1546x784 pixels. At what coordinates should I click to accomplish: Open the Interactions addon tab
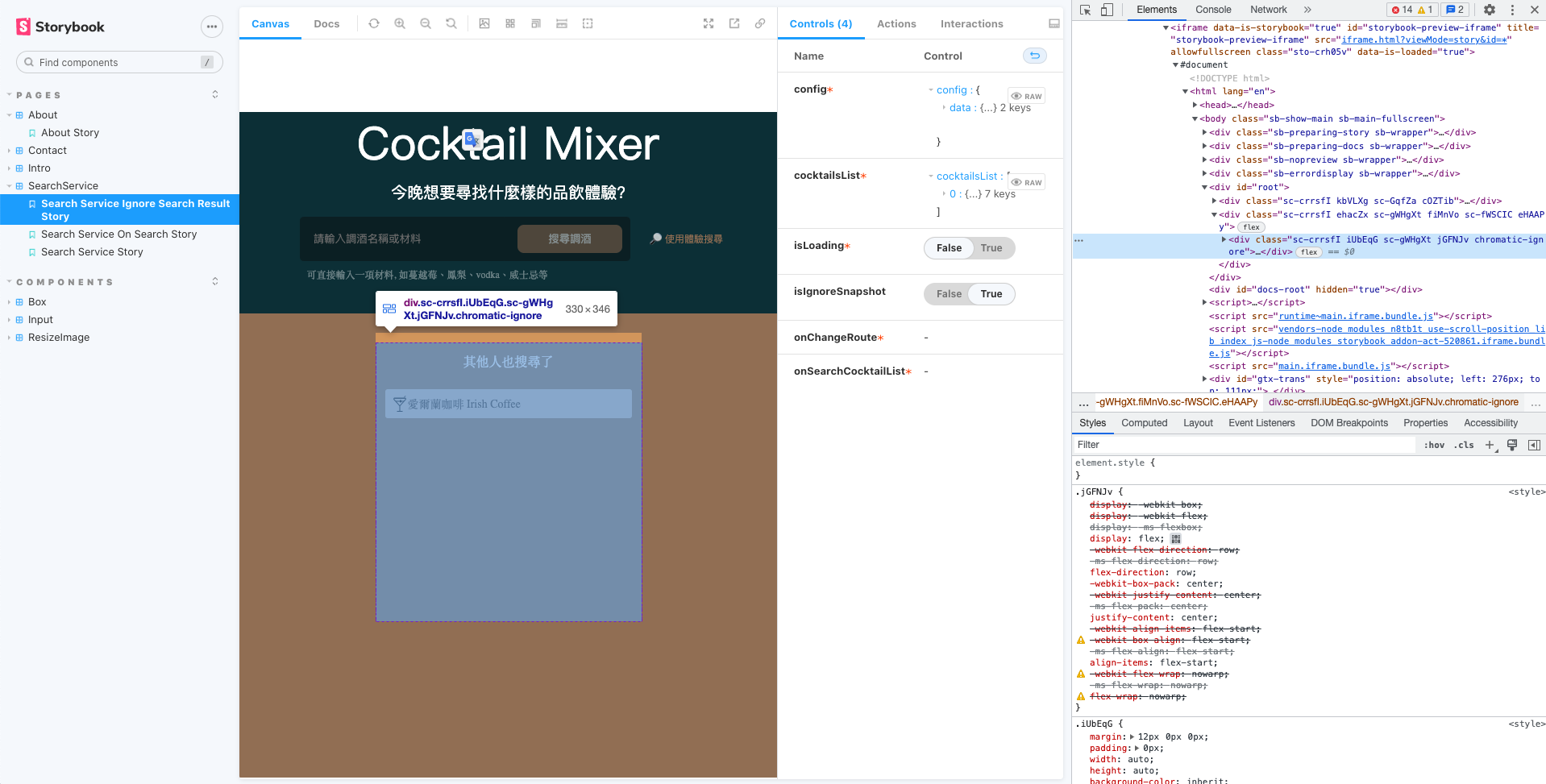[971, 23]
